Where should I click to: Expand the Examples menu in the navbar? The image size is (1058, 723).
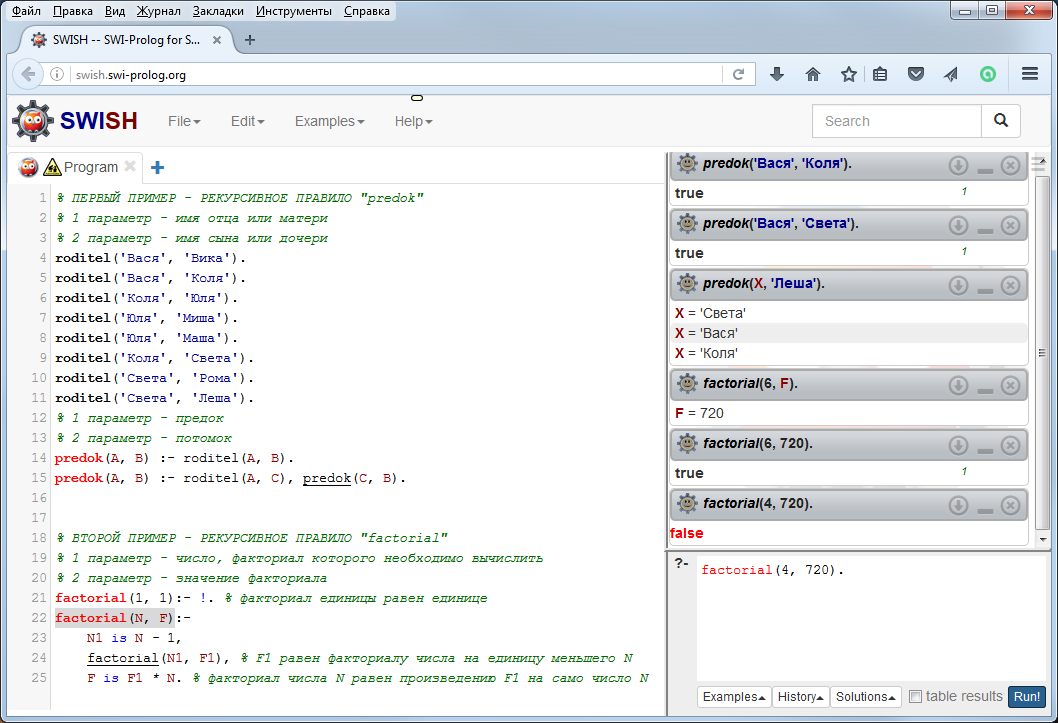coord(329,121)
